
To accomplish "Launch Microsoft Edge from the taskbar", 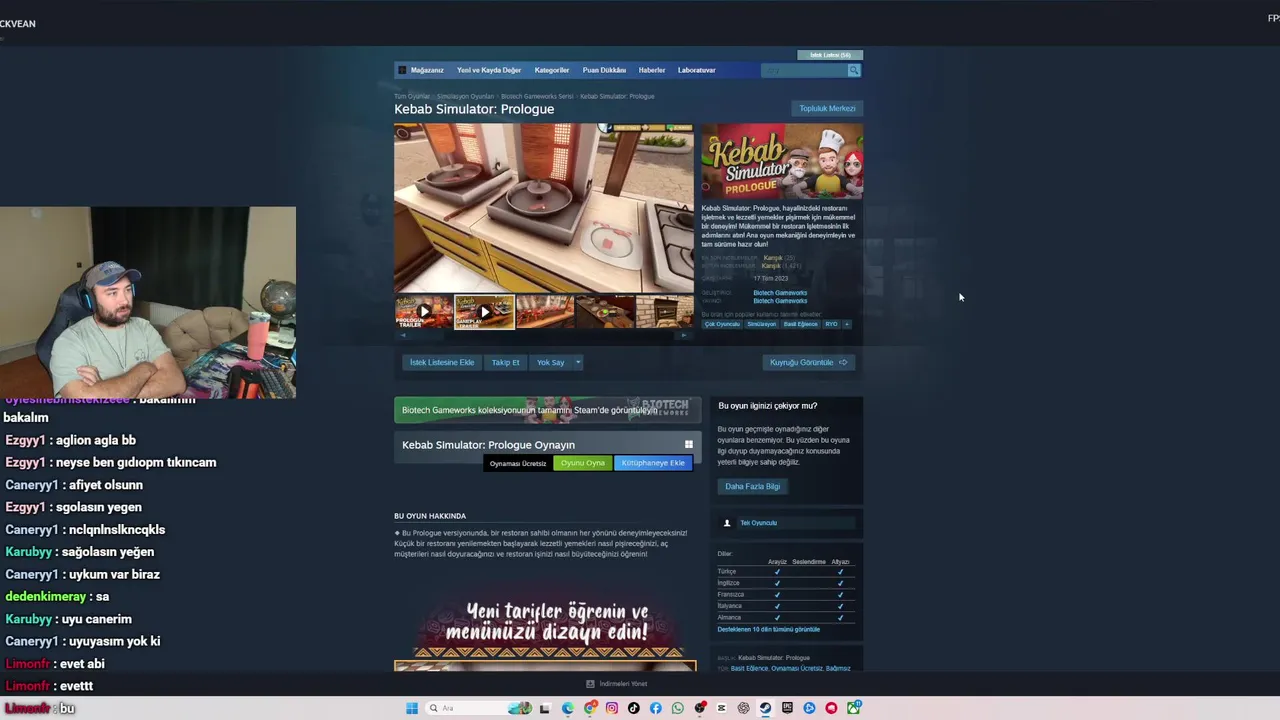I will (568, 708).
